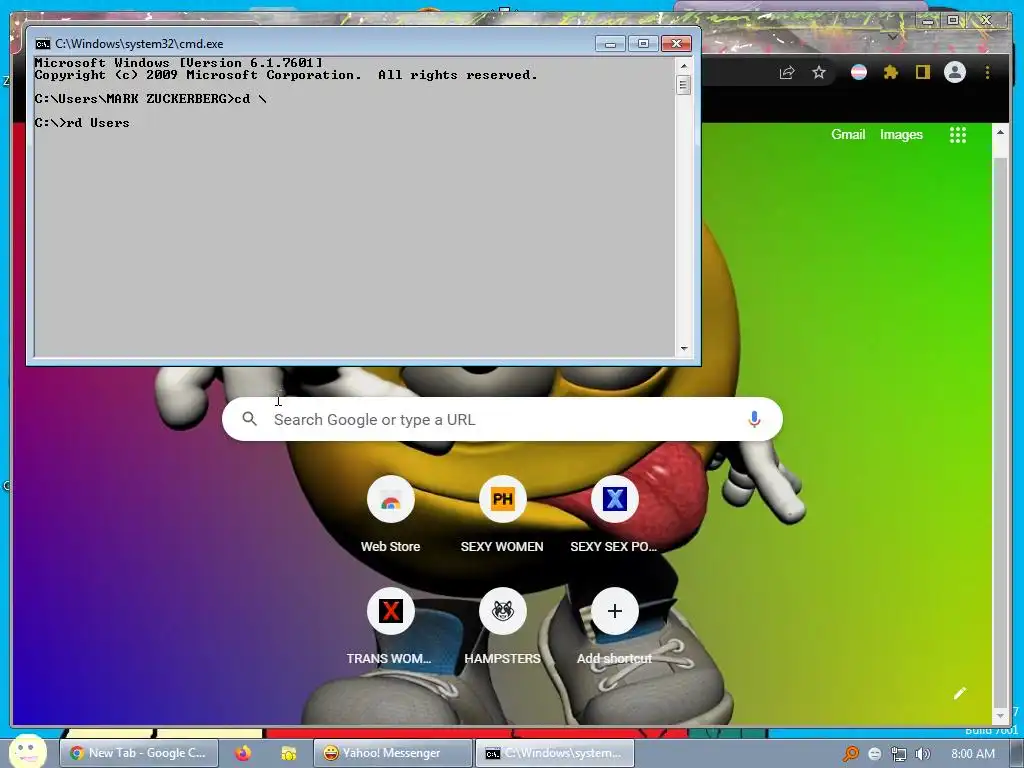
Task: Open the Web Store shortcut
Action: point(391,516)
